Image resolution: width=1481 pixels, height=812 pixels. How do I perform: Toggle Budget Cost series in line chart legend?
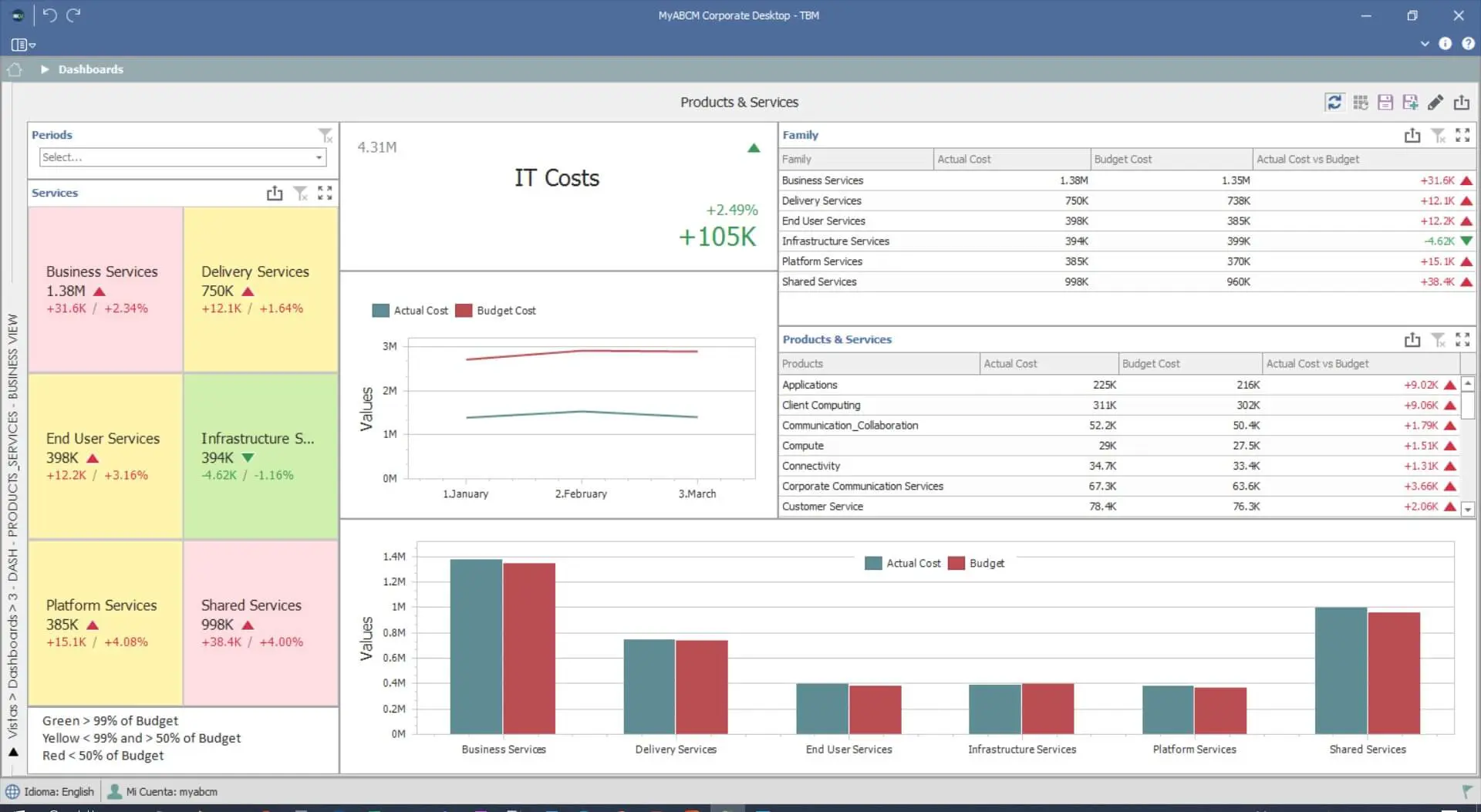pyautogui.click(x=495, y=311)
